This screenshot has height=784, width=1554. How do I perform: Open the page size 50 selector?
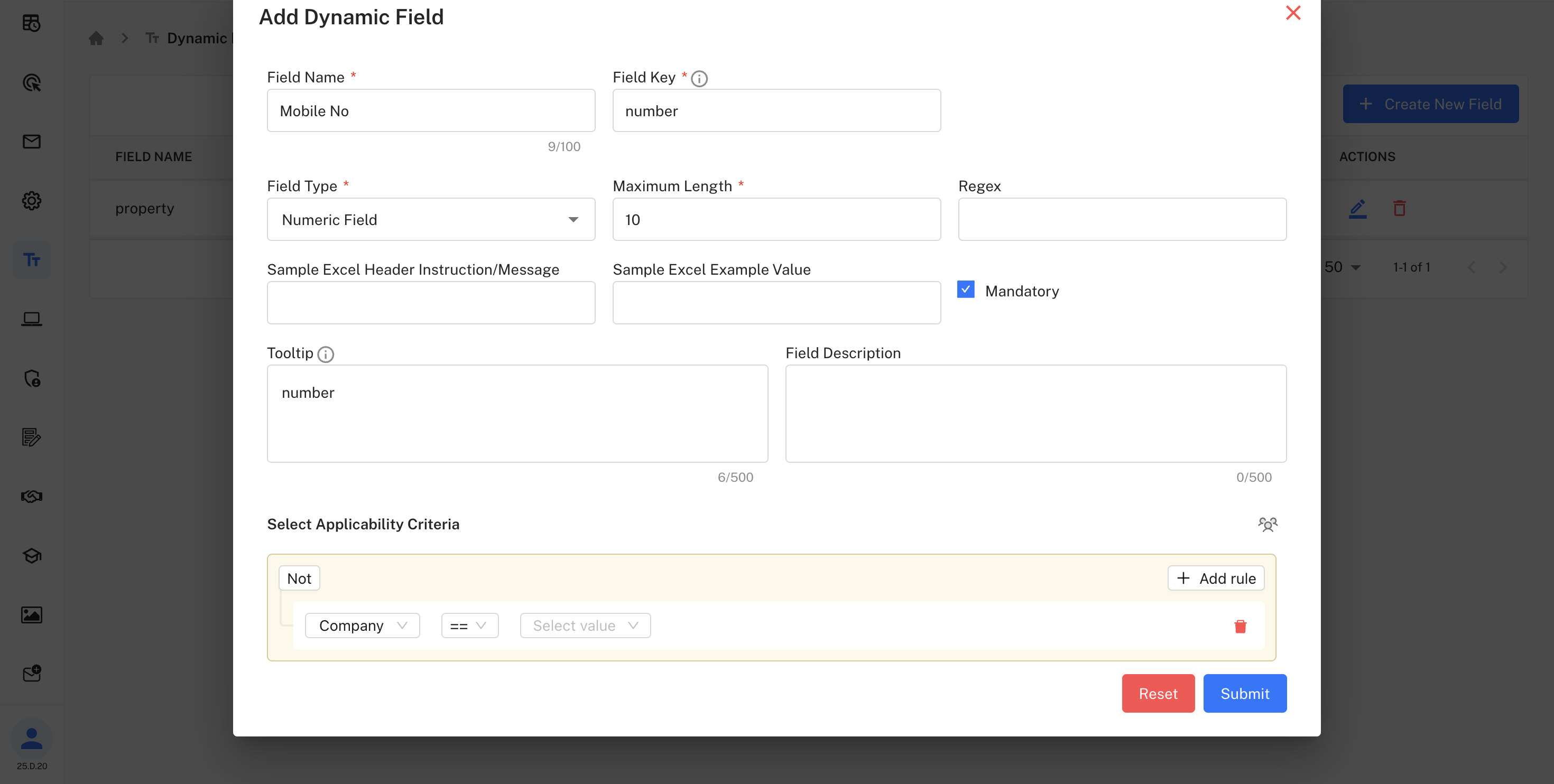(1342, 267)
